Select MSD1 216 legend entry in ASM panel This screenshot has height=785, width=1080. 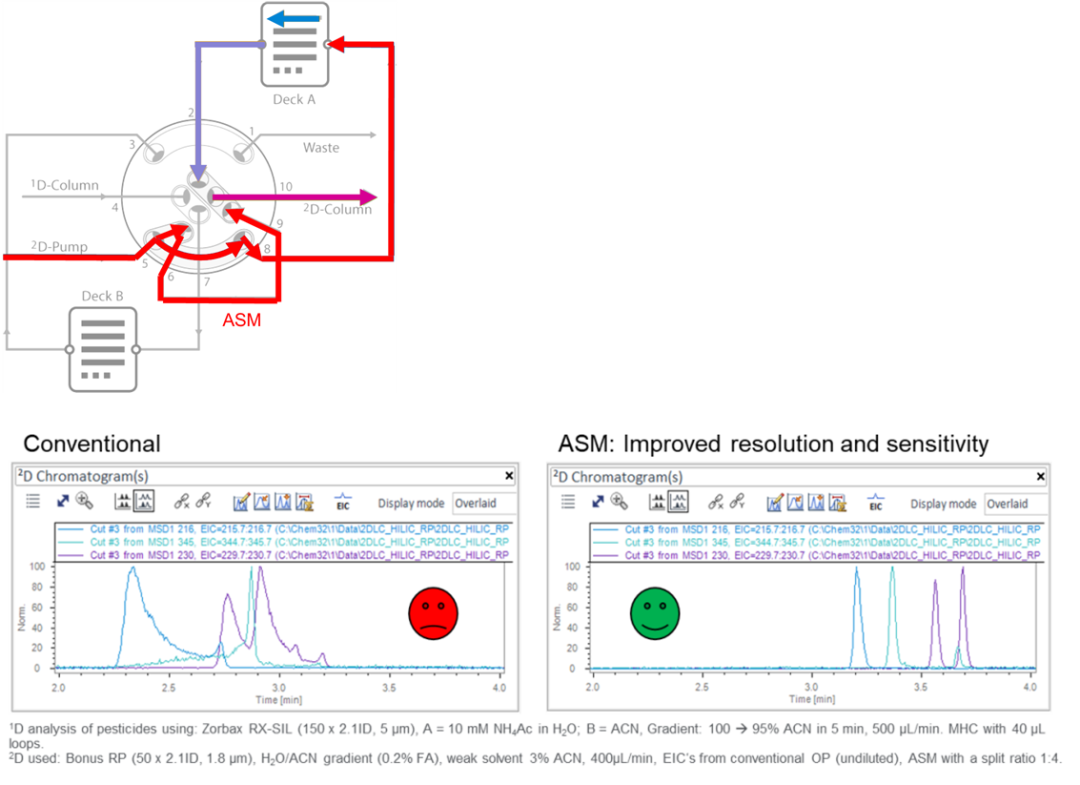(x=816, y=530)
